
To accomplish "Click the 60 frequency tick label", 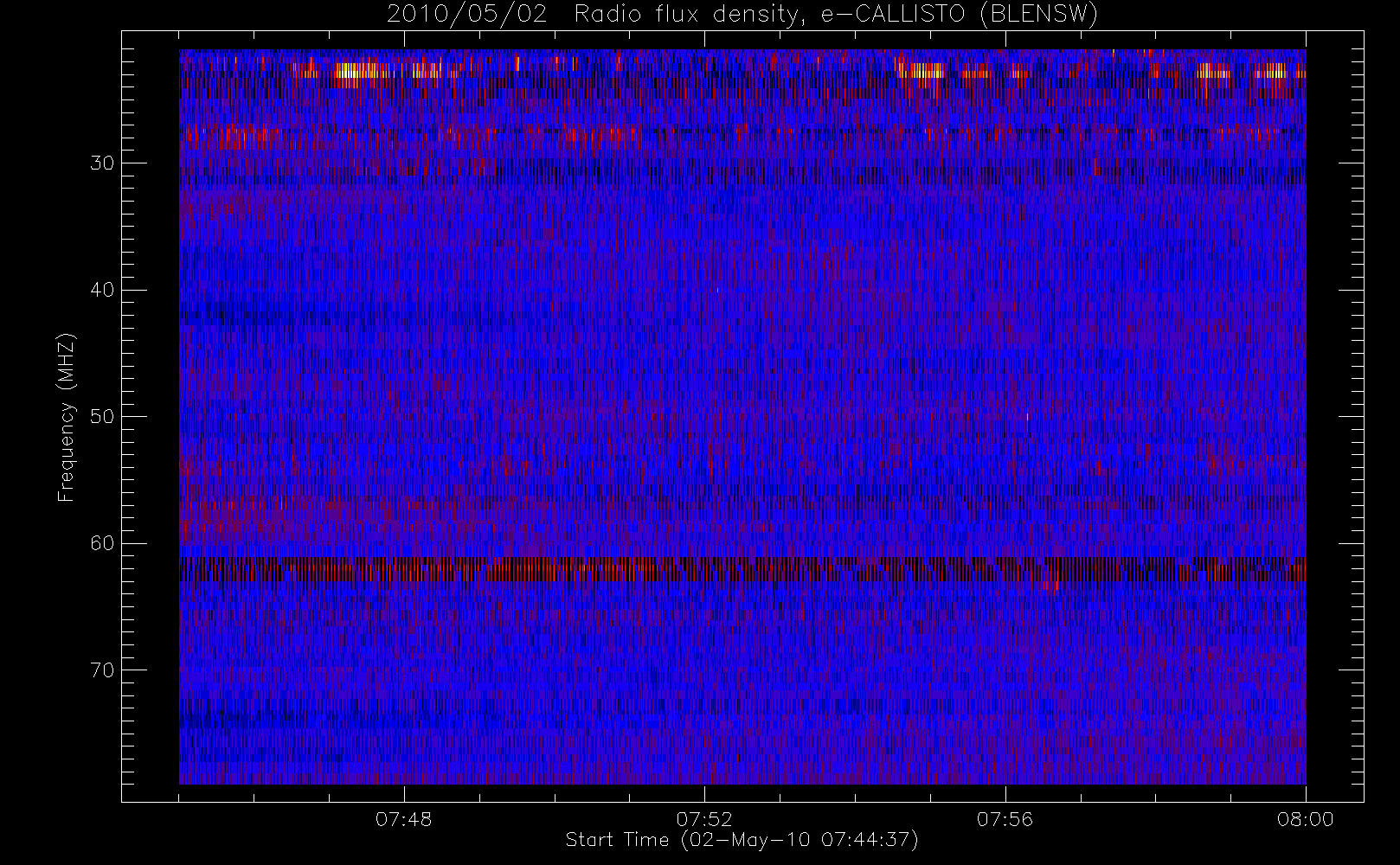I will coord(102,543).
